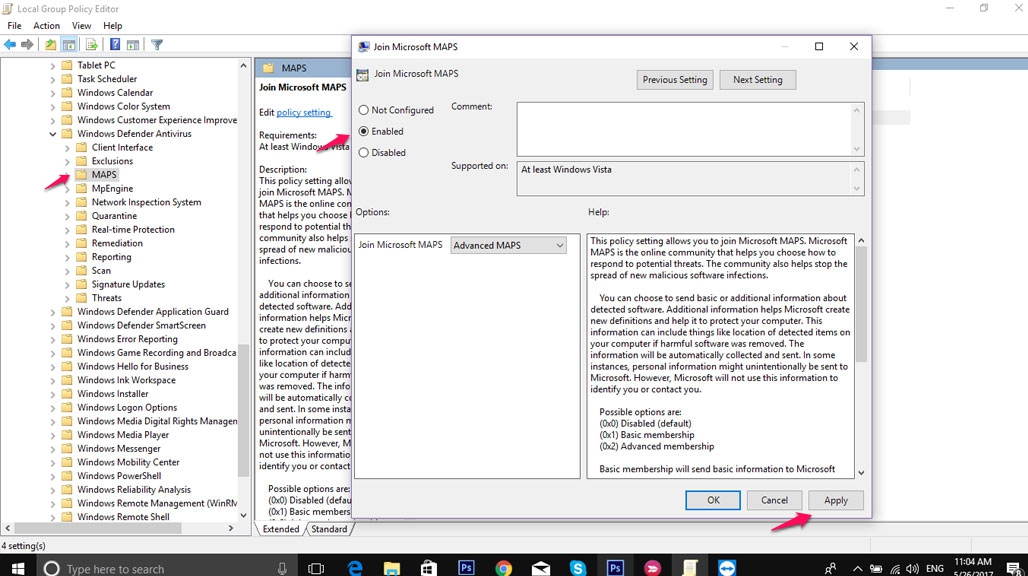
Task: Click the Export List toolbar icon
Action: point(92,45)
